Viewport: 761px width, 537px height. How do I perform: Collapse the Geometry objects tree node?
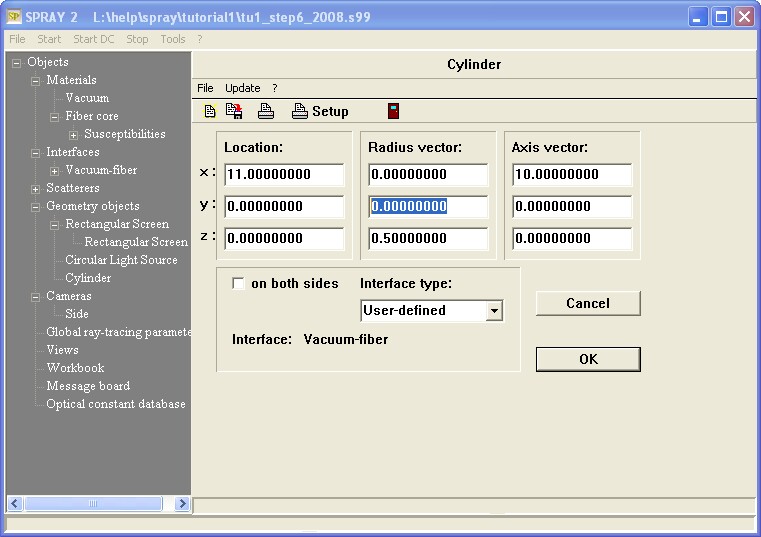(36, 207)
